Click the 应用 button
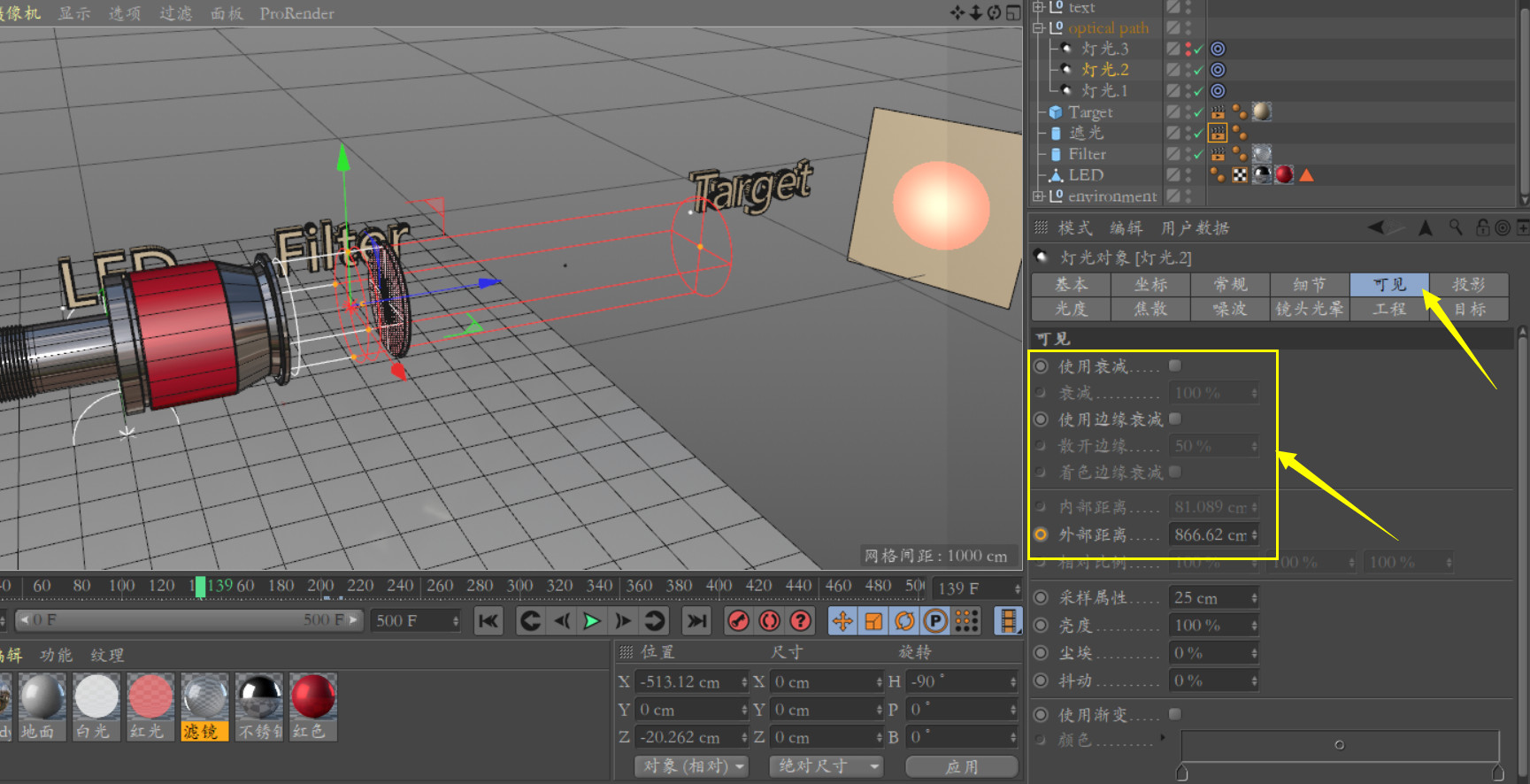The width and height of the screenshot is (1530, 784). (x=962, y=766)
